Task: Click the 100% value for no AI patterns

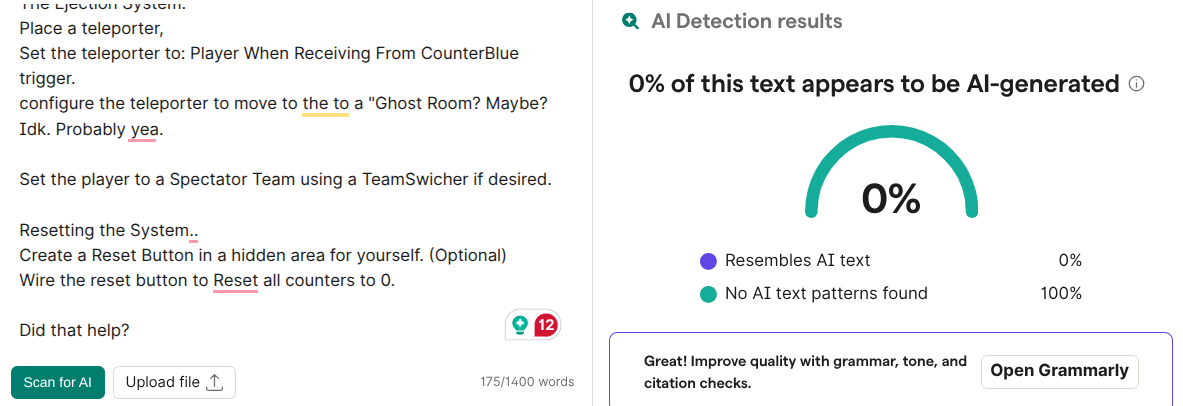Action: click(1060, 294)
